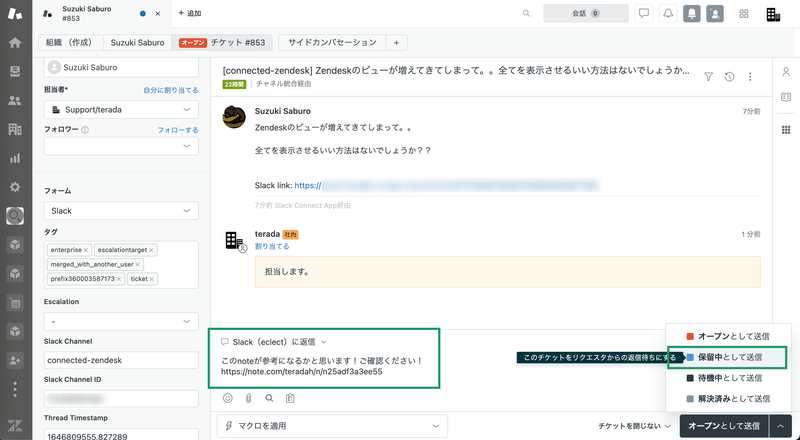
Task: Click the search magnifier in top bar
Action: tap(526, 13)
